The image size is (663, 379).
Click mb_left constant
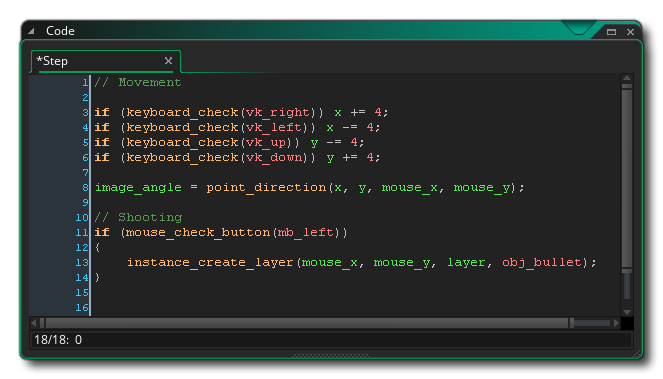(x=306, y=233)
